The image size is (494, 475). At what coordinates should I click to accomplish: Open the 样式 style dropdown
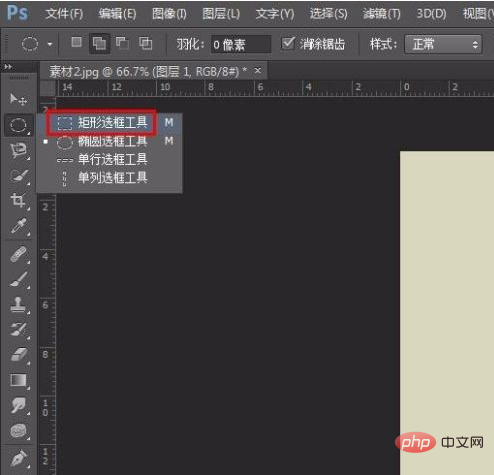tap(443, 44)
